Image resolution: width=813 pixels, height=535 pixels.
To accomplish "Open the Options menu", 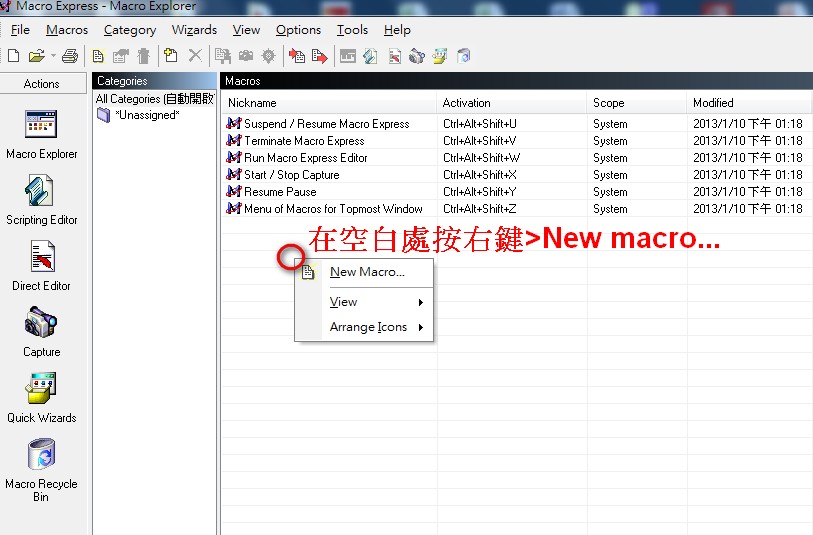I will [x=298, y=30].
